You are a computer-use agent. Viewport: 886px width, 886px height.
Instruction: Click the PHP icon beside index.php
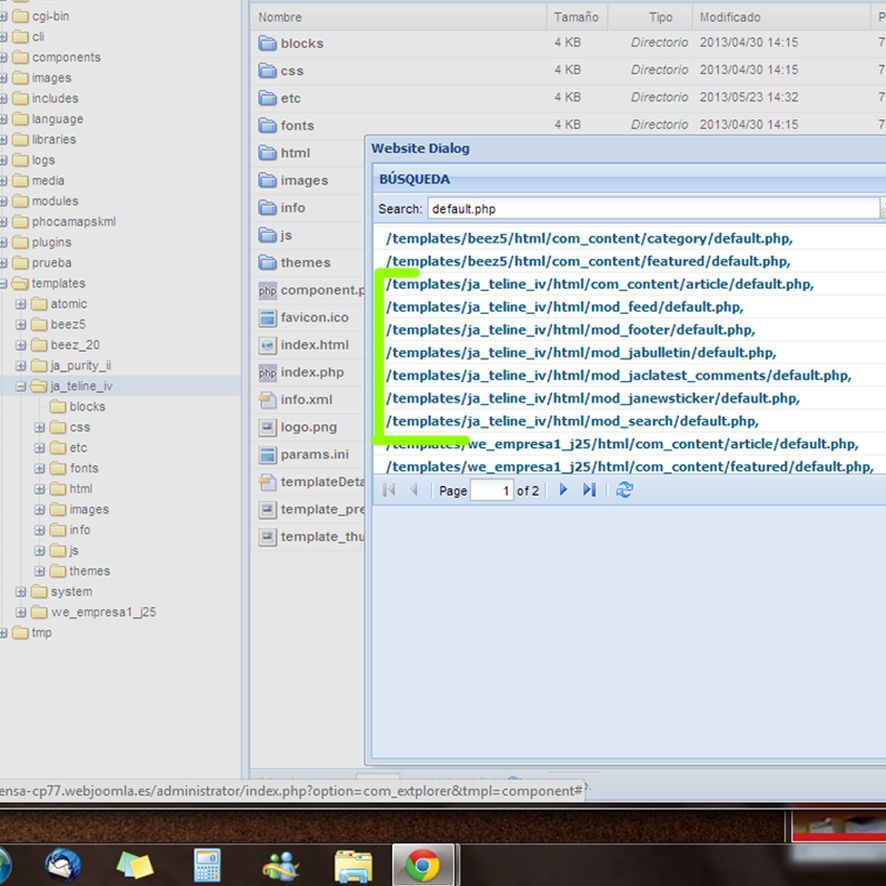tap(267, 372)
